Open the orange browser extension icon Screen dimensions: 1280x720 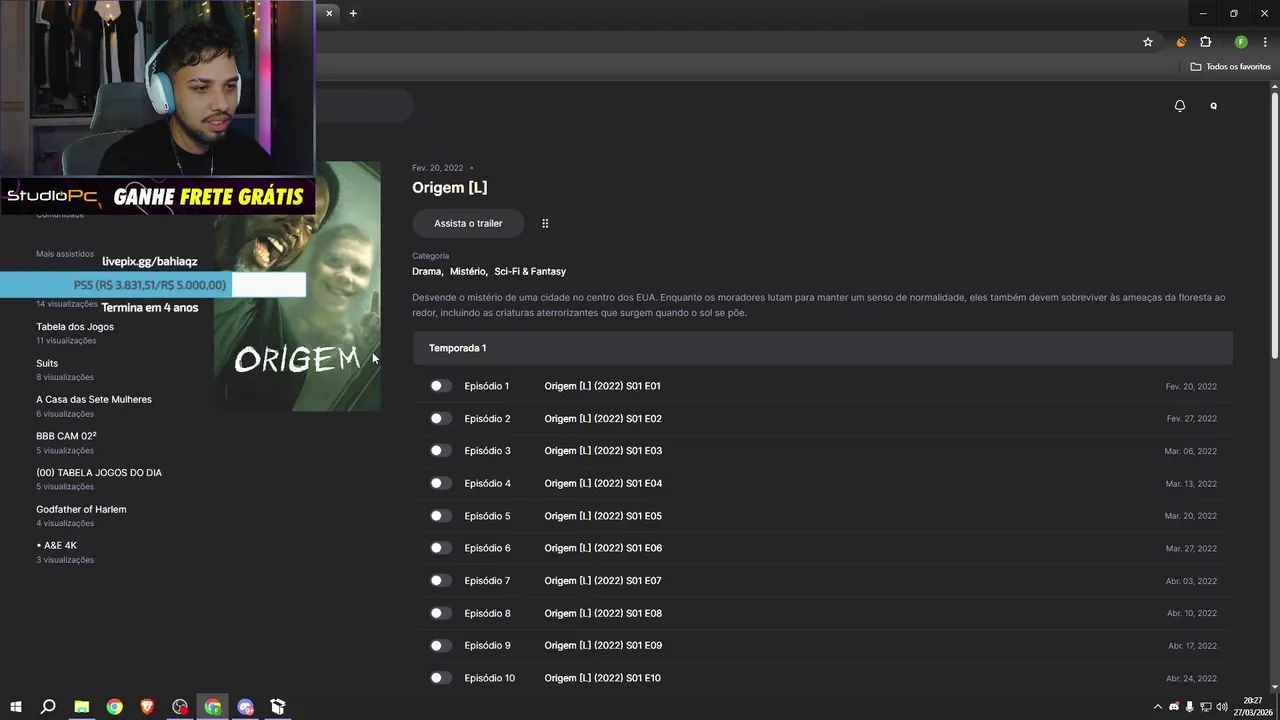tap(1181, 42)
